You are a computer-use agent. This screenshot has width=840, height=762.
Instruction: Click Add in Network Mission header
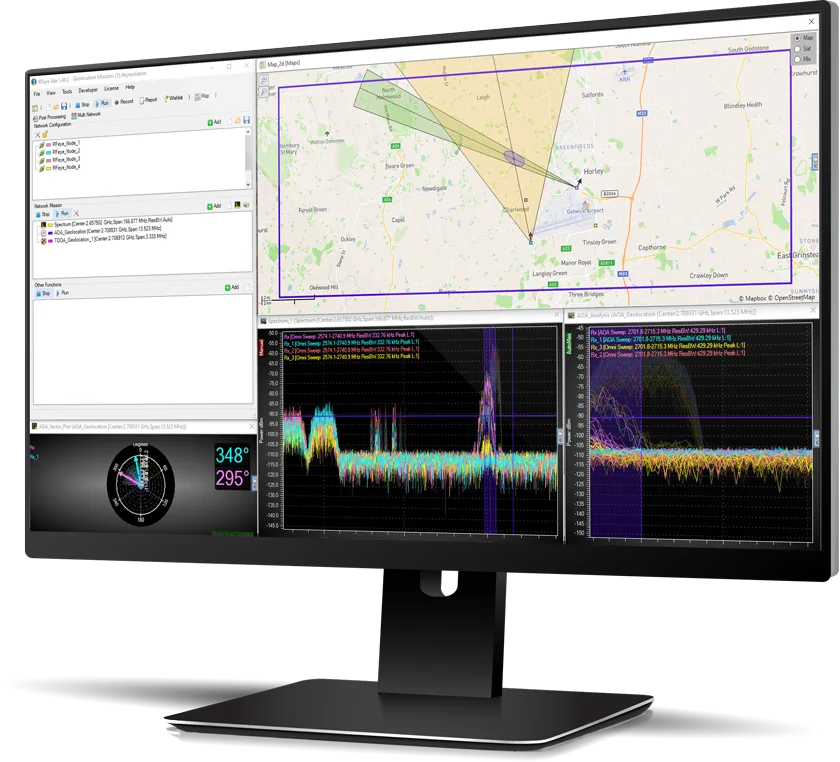click(x=214, y=206)
